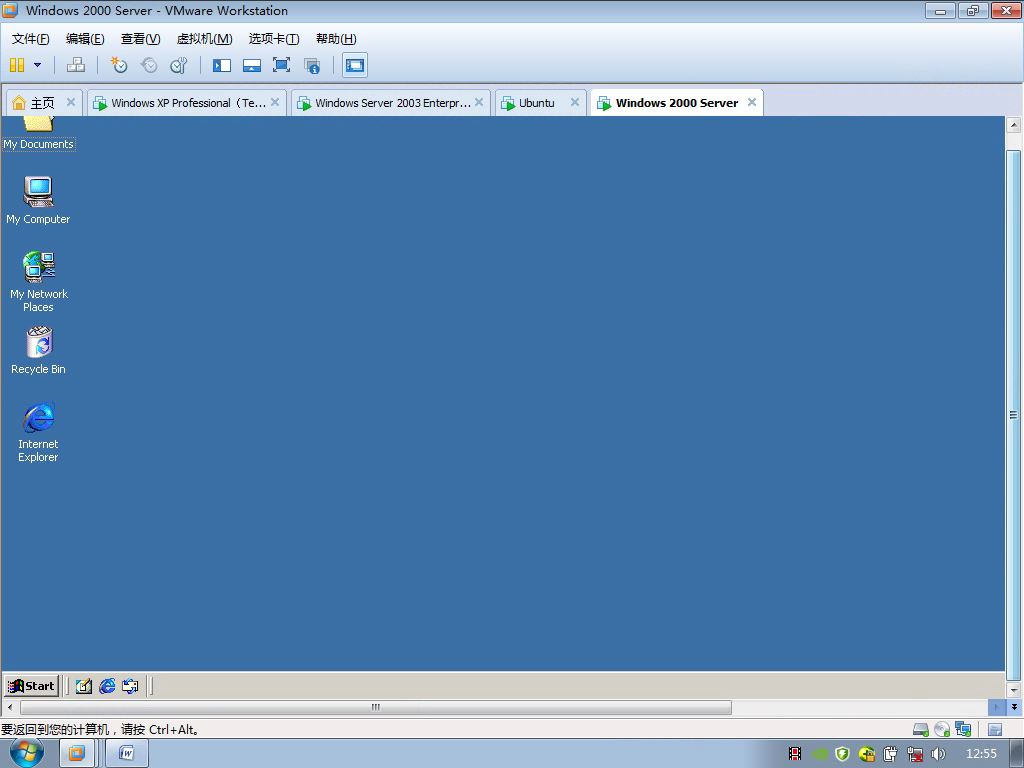Click the CD/DVD device status icon
This screenshot has height=768, width=1024.
click(x=942, y=729)
